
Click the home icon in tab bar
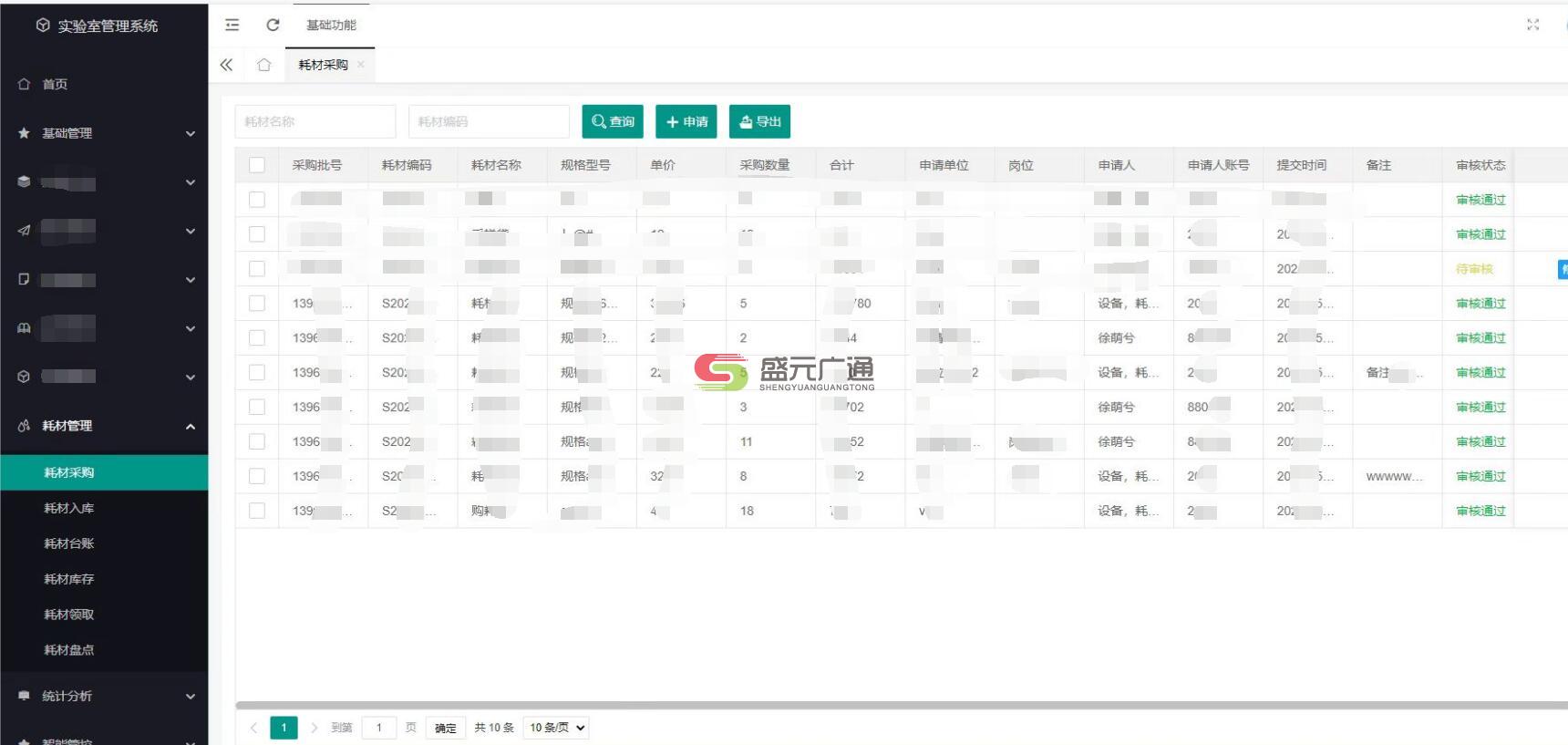[264, 65]
